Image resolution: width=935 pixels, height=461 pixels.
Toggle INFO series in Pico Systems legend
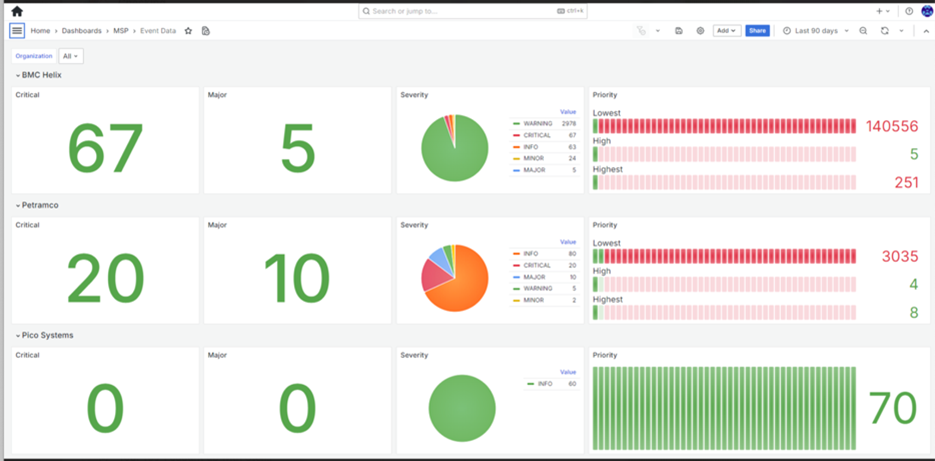click(545, 384)
